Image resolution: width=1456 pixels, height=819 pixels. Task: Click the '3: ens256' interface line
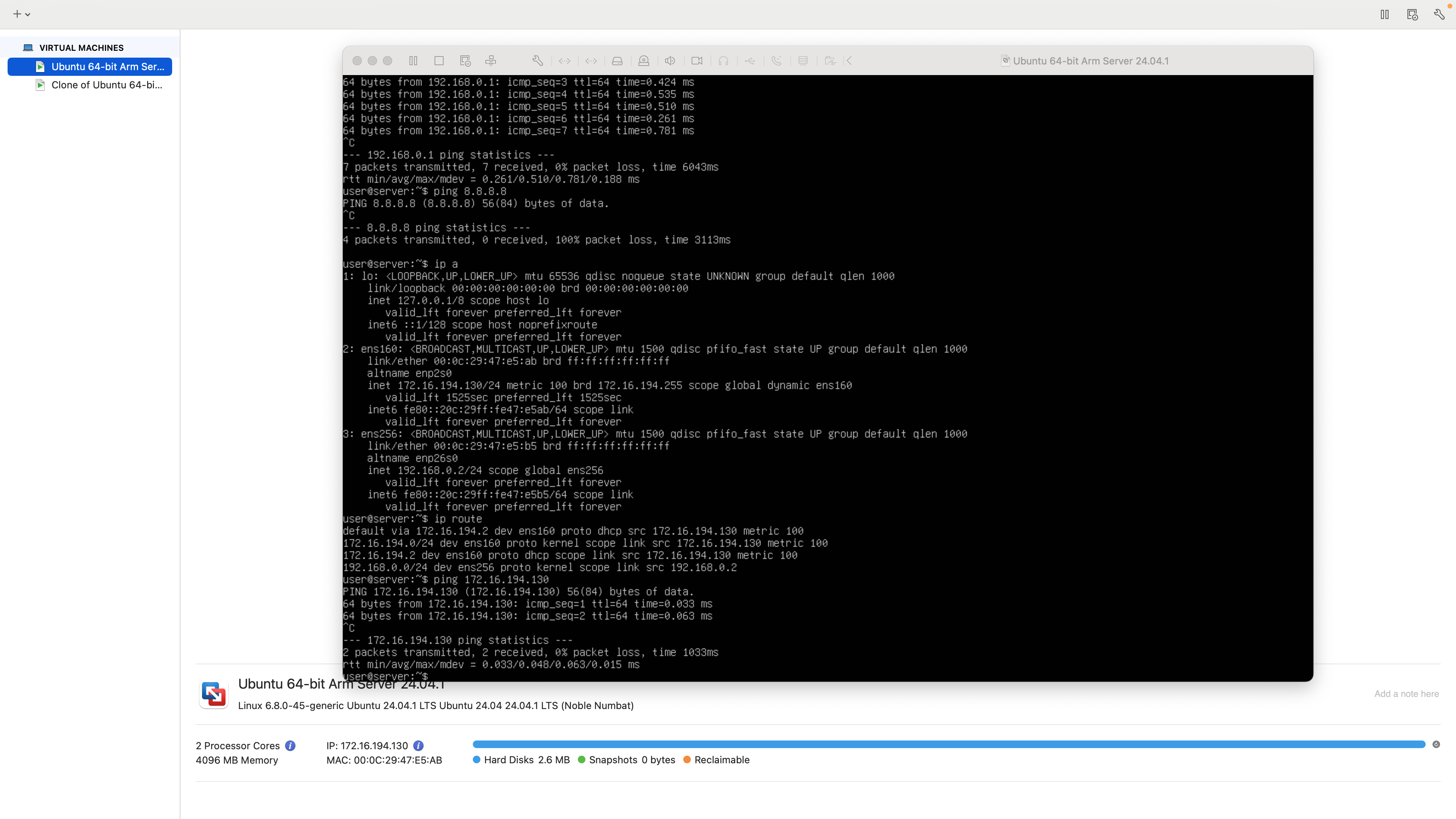coord(655,433)
